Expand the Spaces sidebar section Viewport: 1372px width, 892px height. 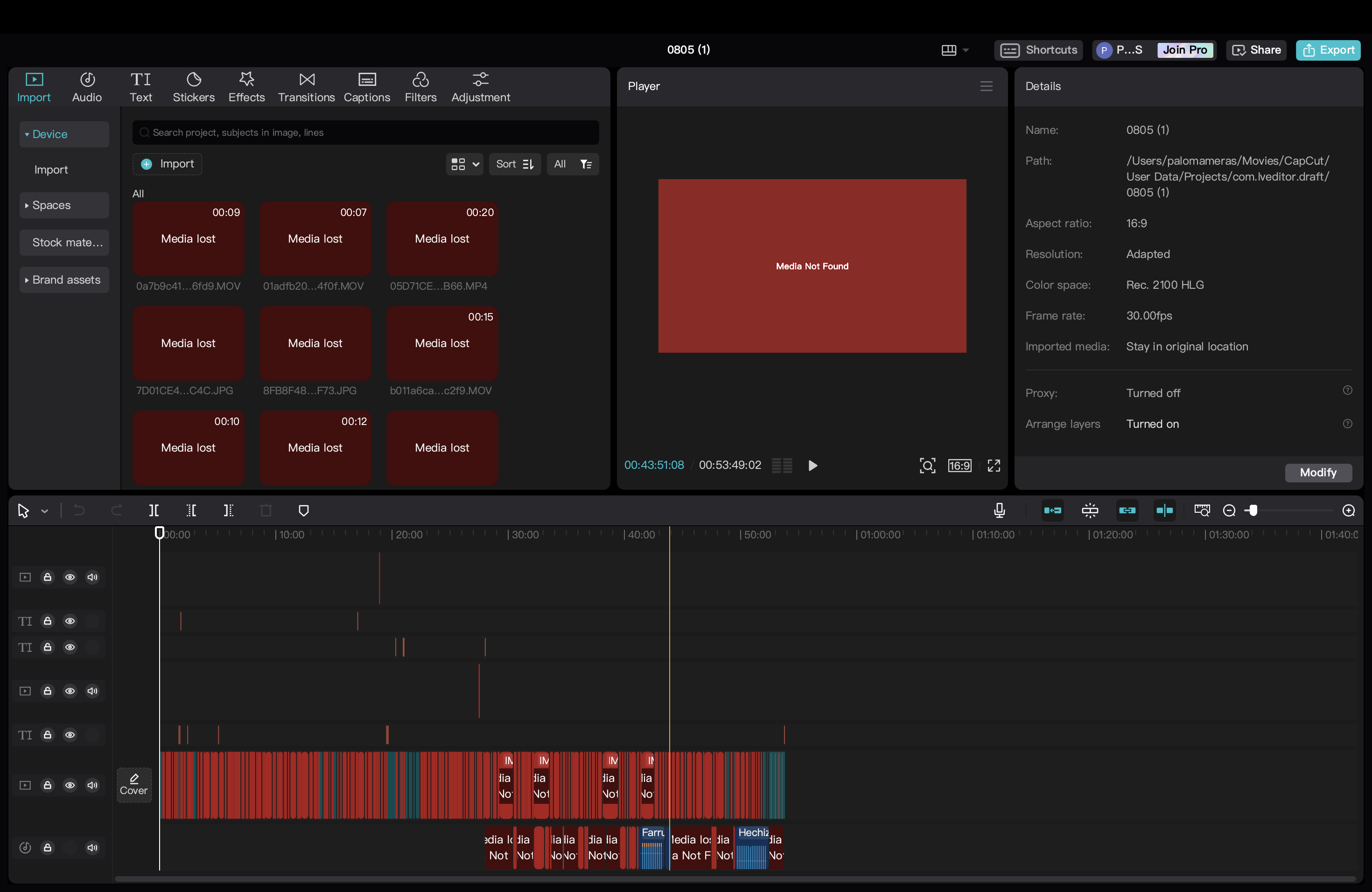pos(63,205)
